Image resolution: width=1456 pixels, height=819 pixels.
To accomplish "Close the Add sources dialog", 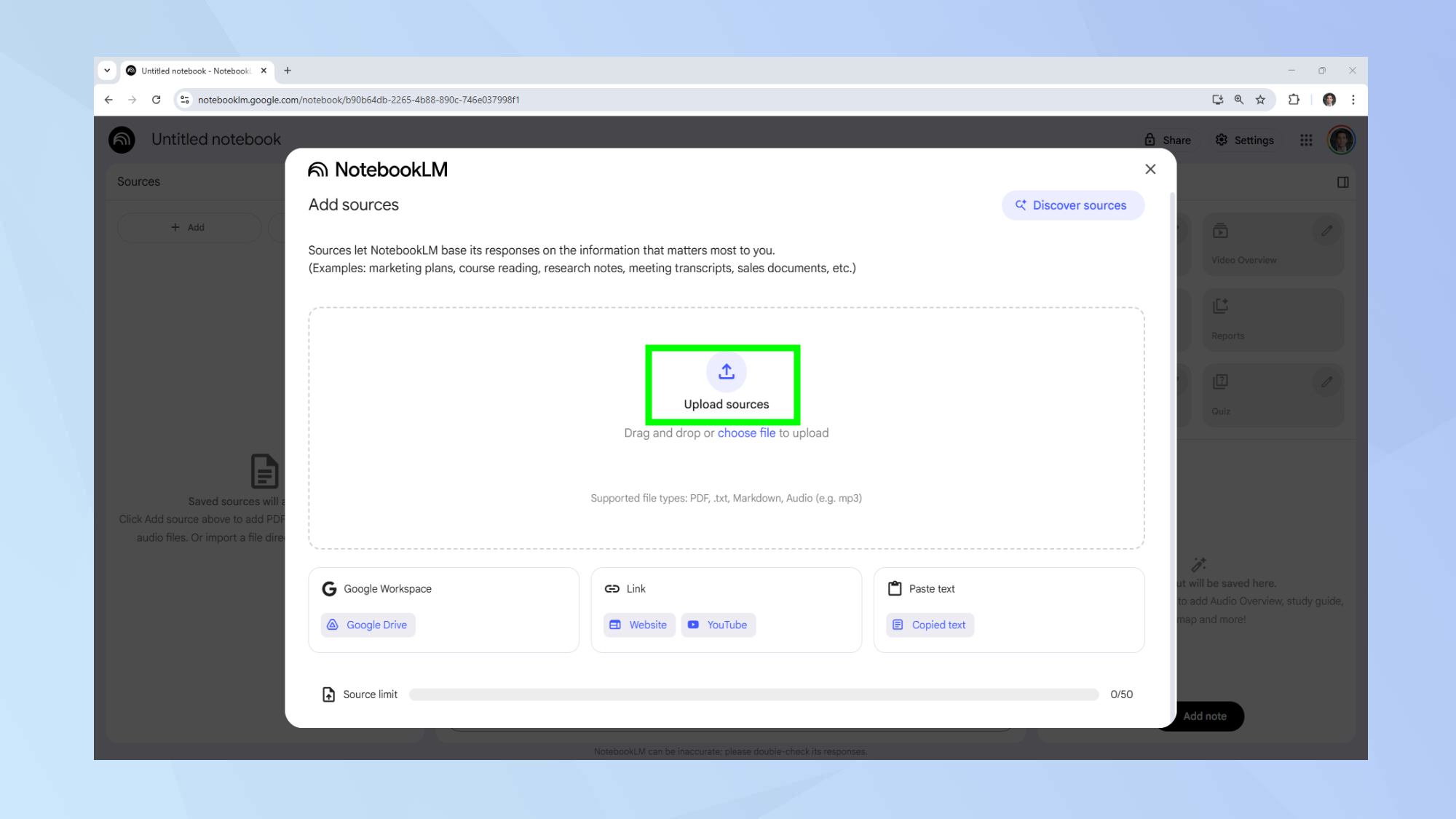I will 1150,169.
